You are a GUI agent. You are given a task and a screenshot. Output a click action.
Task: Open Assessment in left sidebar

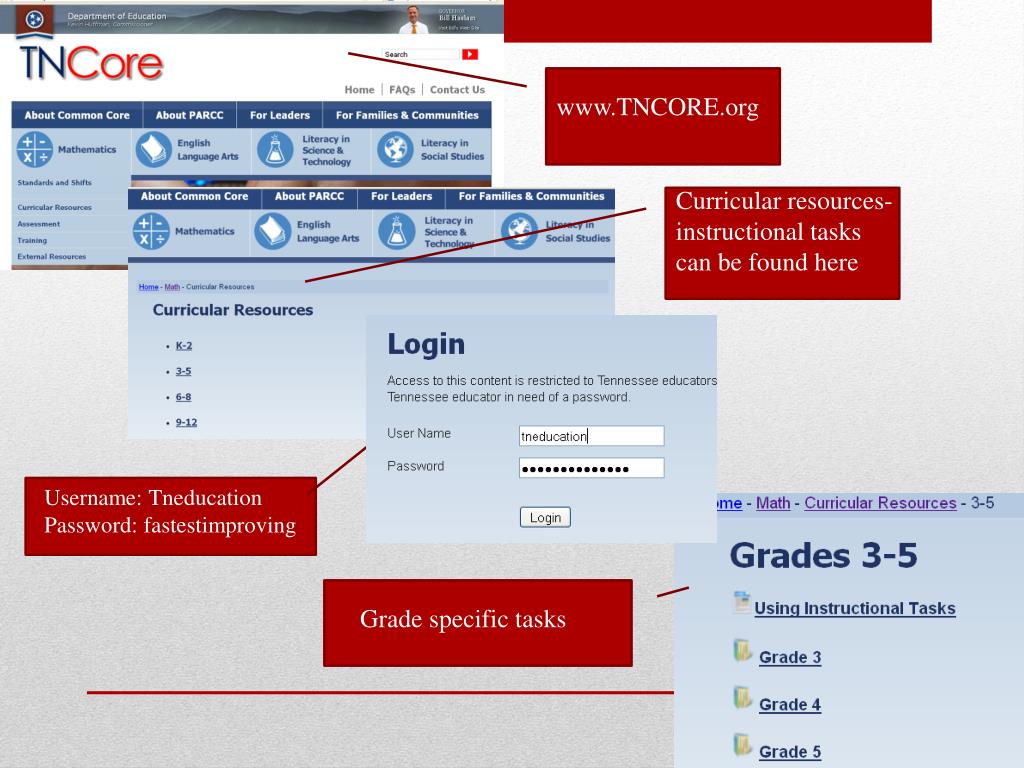pos(39,224)
